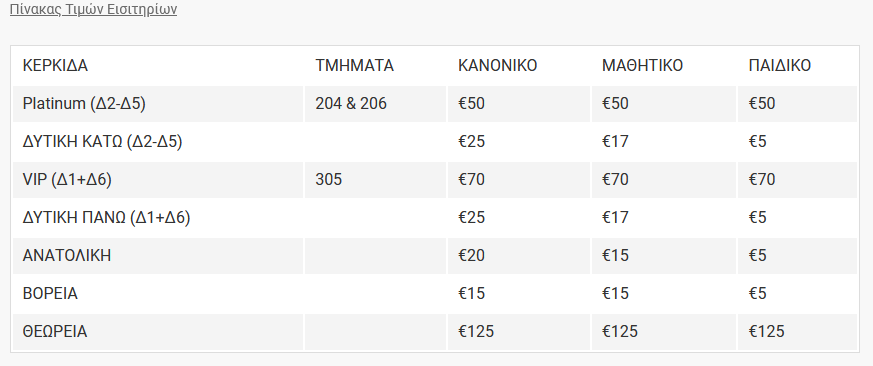Click the 305 section cell
The width and height of the screenshot is (873, 366).
click(328, 179)
